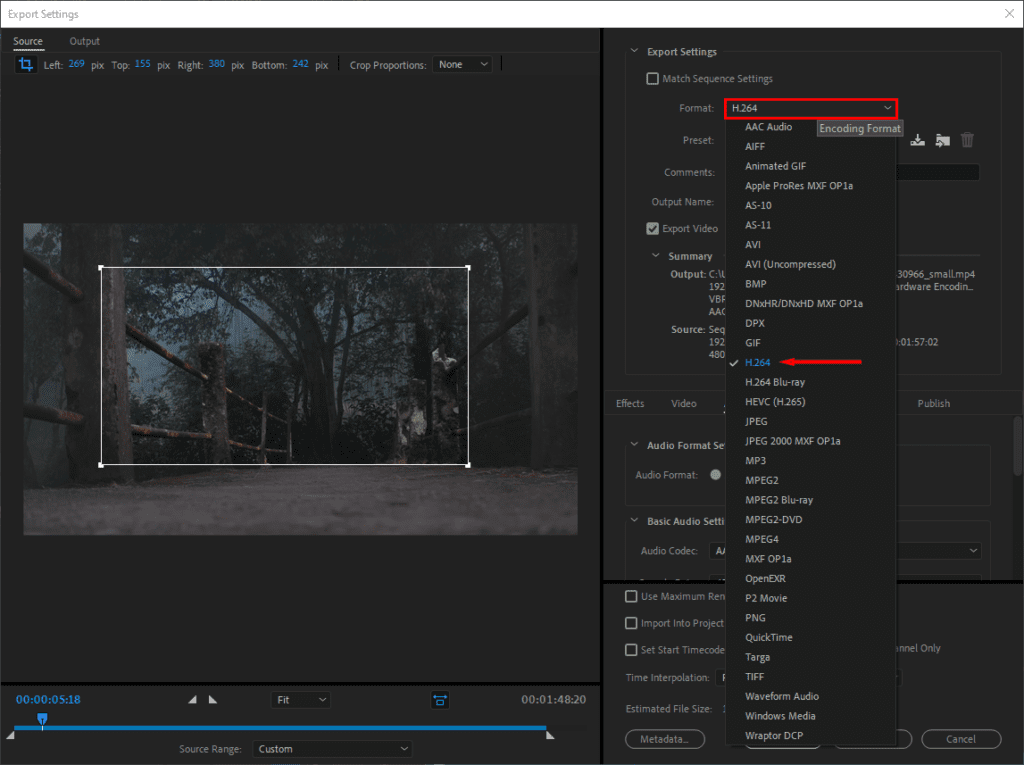Click the blue playhead on timeline
This screenshot has height=765, width=1024.
(x=42, y=718)
